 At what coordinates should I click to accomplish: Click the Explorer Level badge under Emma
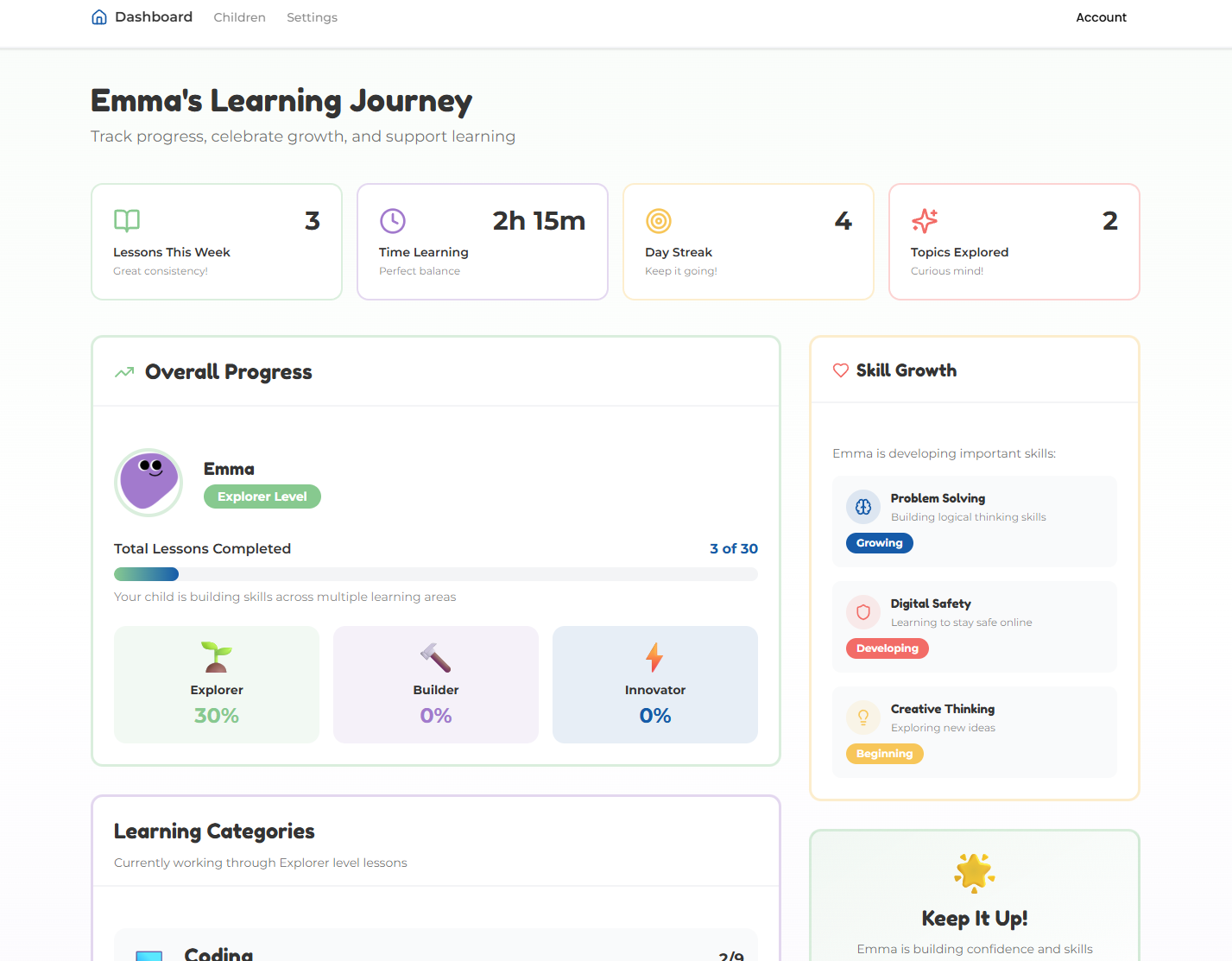(x=262, y=496)
